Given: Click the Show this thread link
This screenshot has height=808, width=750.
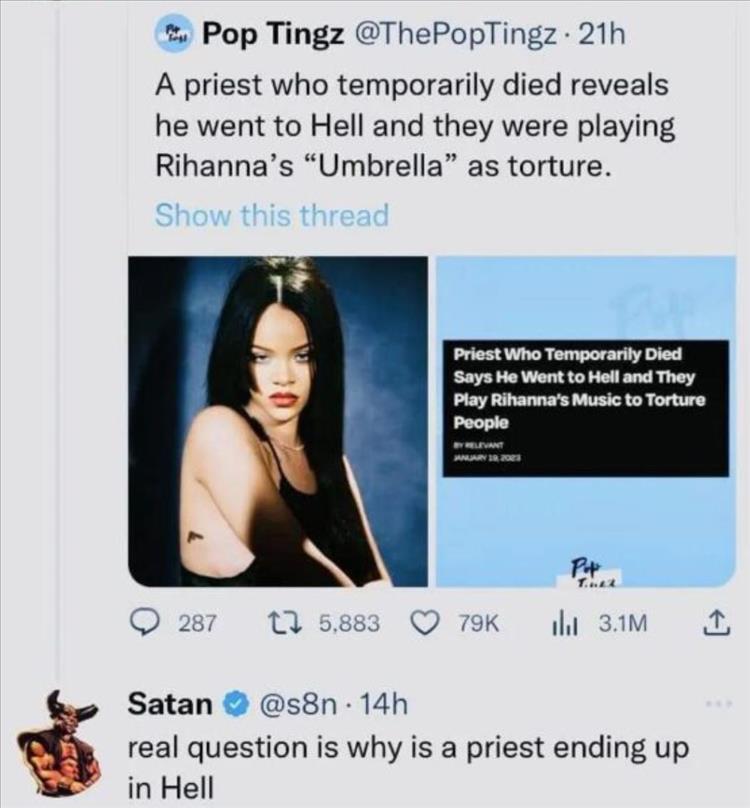Looking at the screenshot, I should (x=271, y=216).
